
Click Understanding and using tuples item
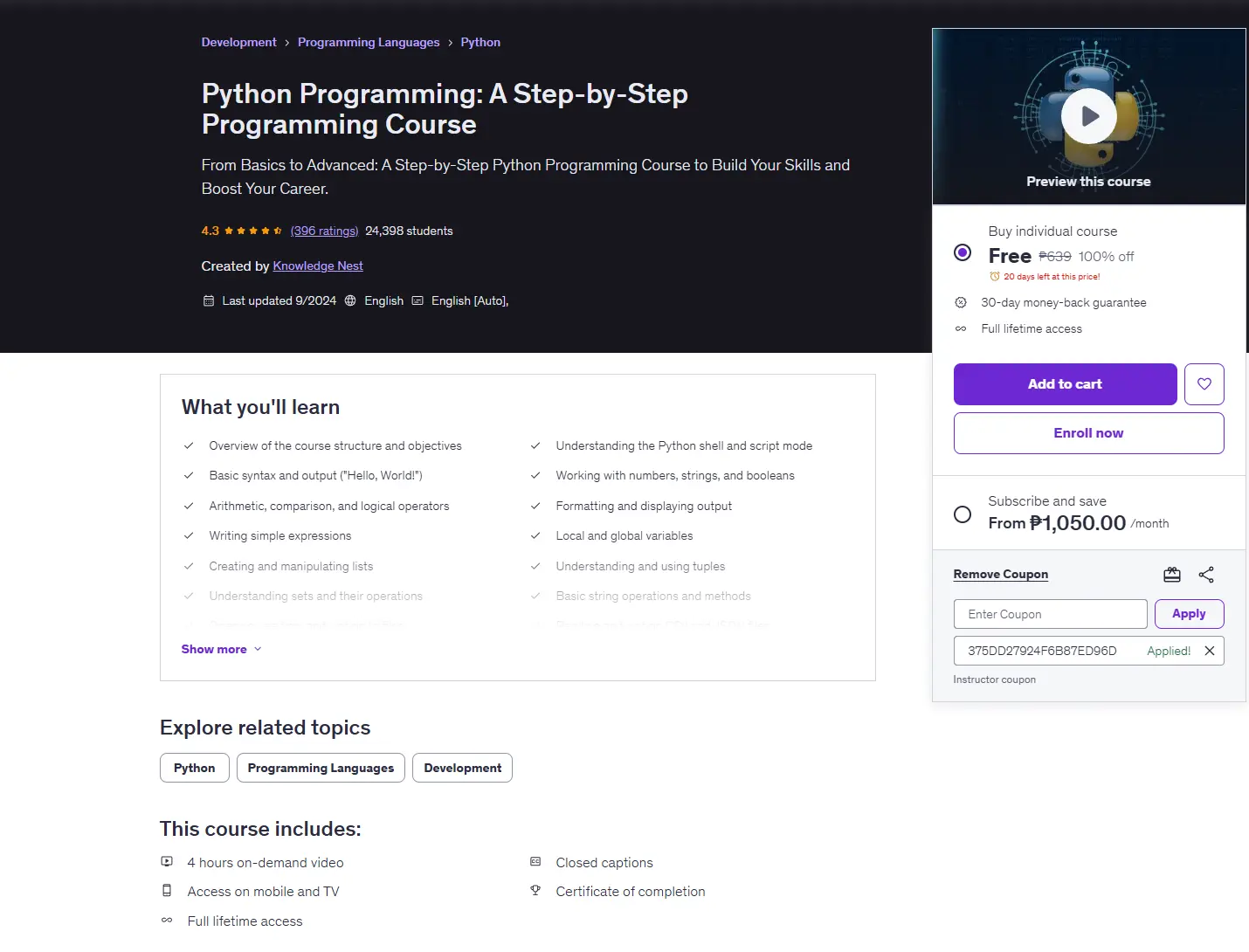click(x=640, y=567)
